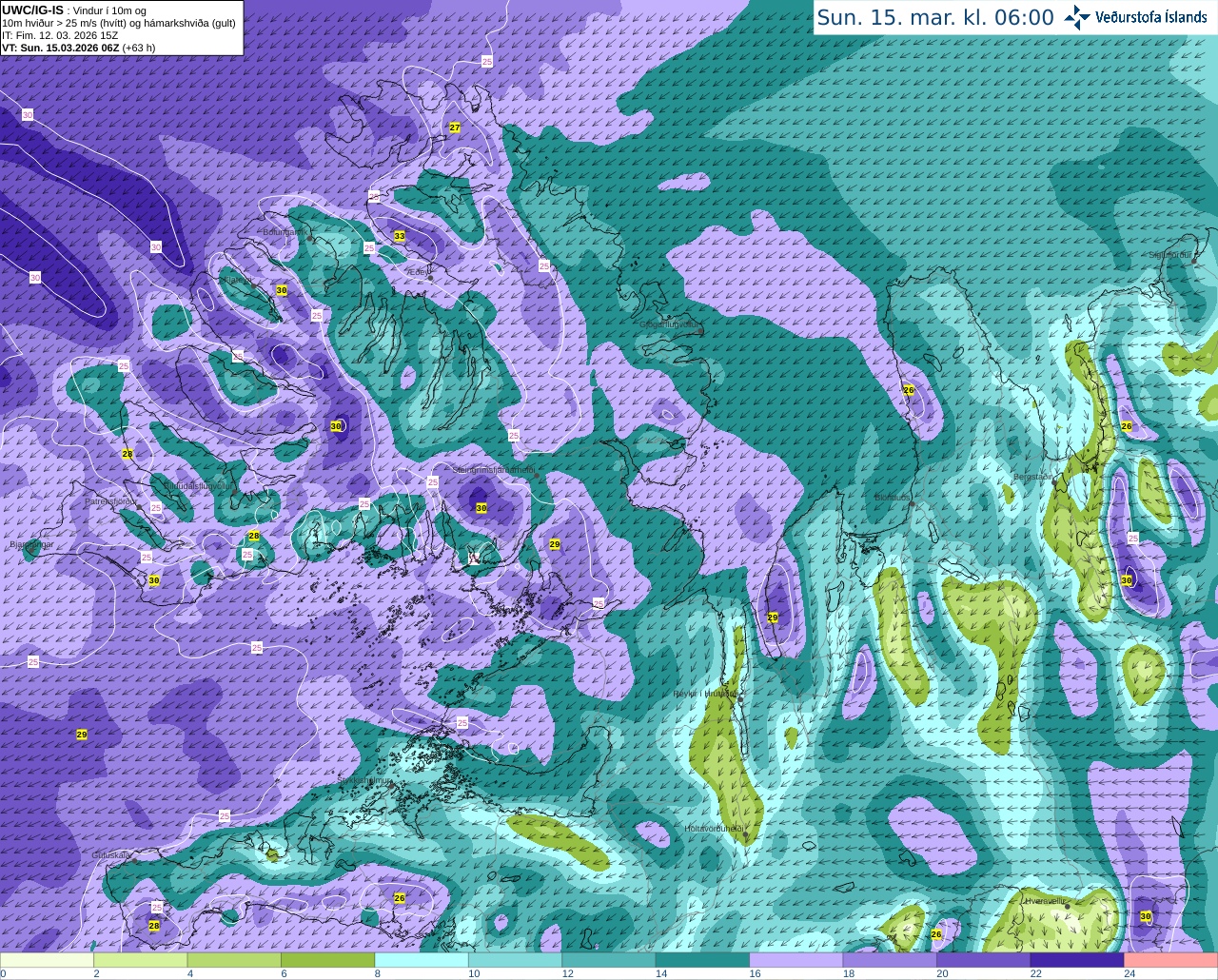Click the yellow 30 gust label below Steingrímsfjarðarheiði
1218x980 pixels.
(481, 508)
